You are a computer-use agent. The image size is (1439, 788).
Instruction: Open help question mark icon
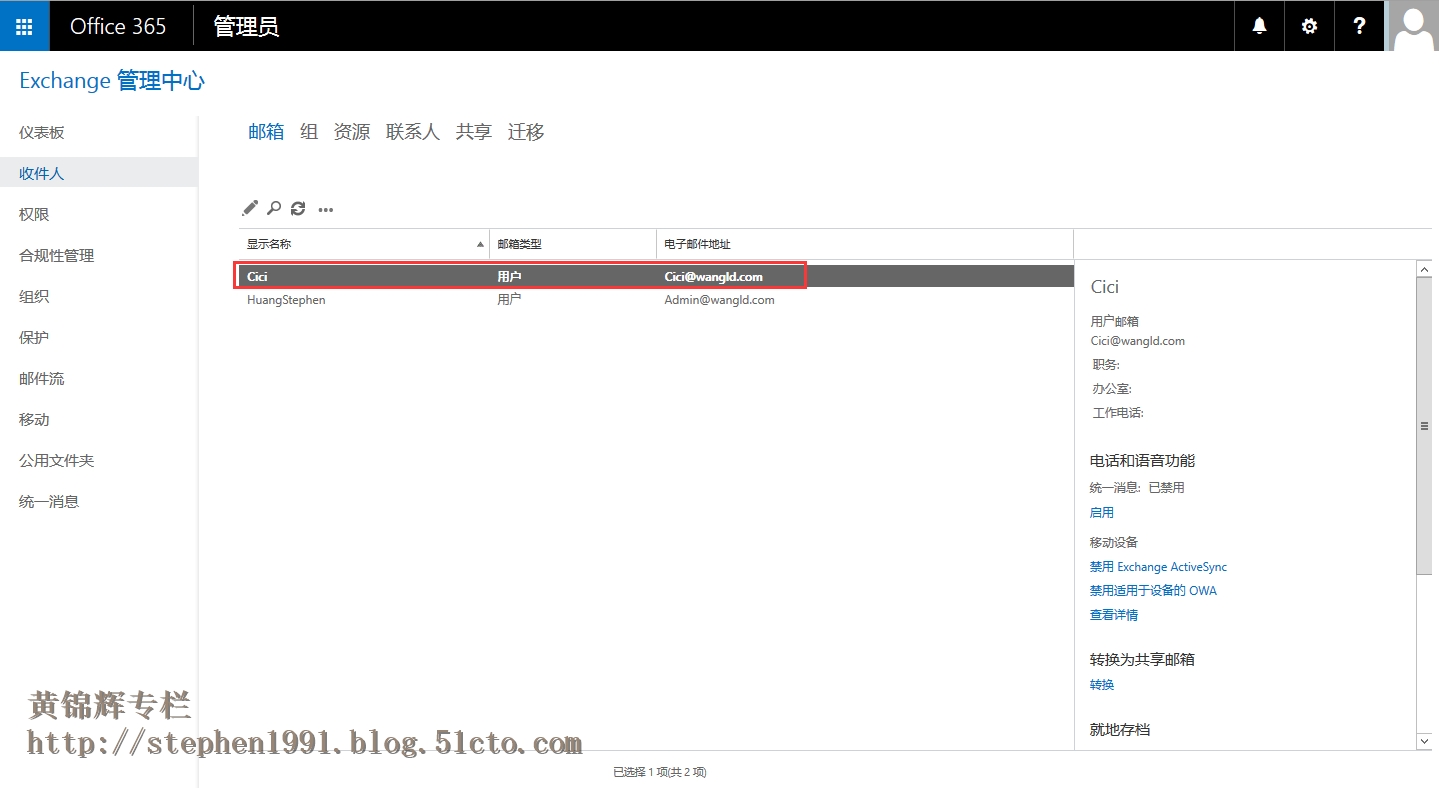click(1359, 26)
